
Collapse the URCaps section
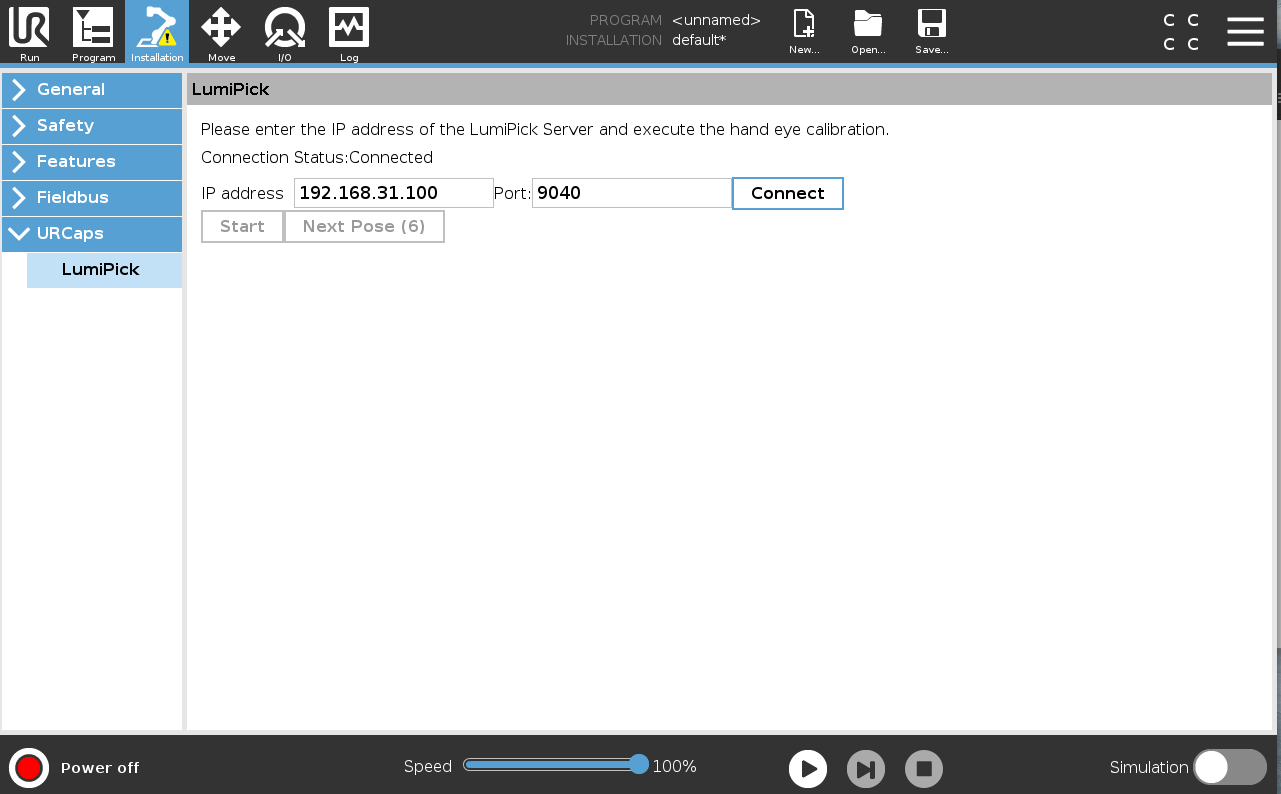tap(92, 234)
